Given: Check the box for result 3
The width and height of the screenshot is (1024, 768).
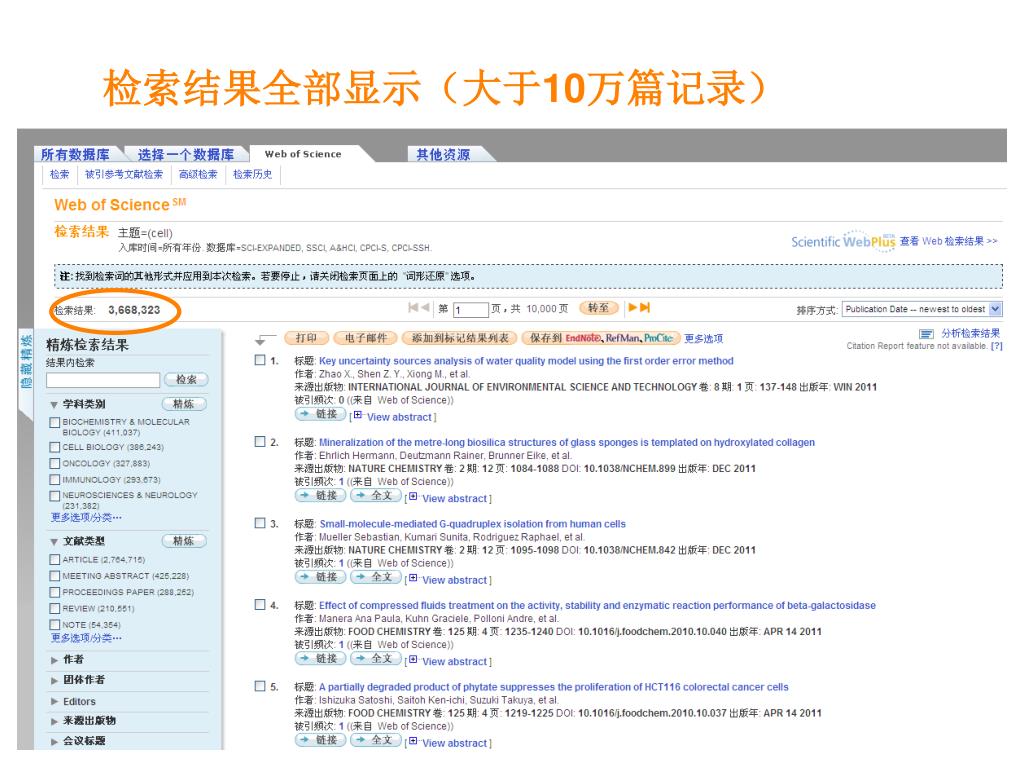Looking at the screenshot, I should click(x=260, y=523).
